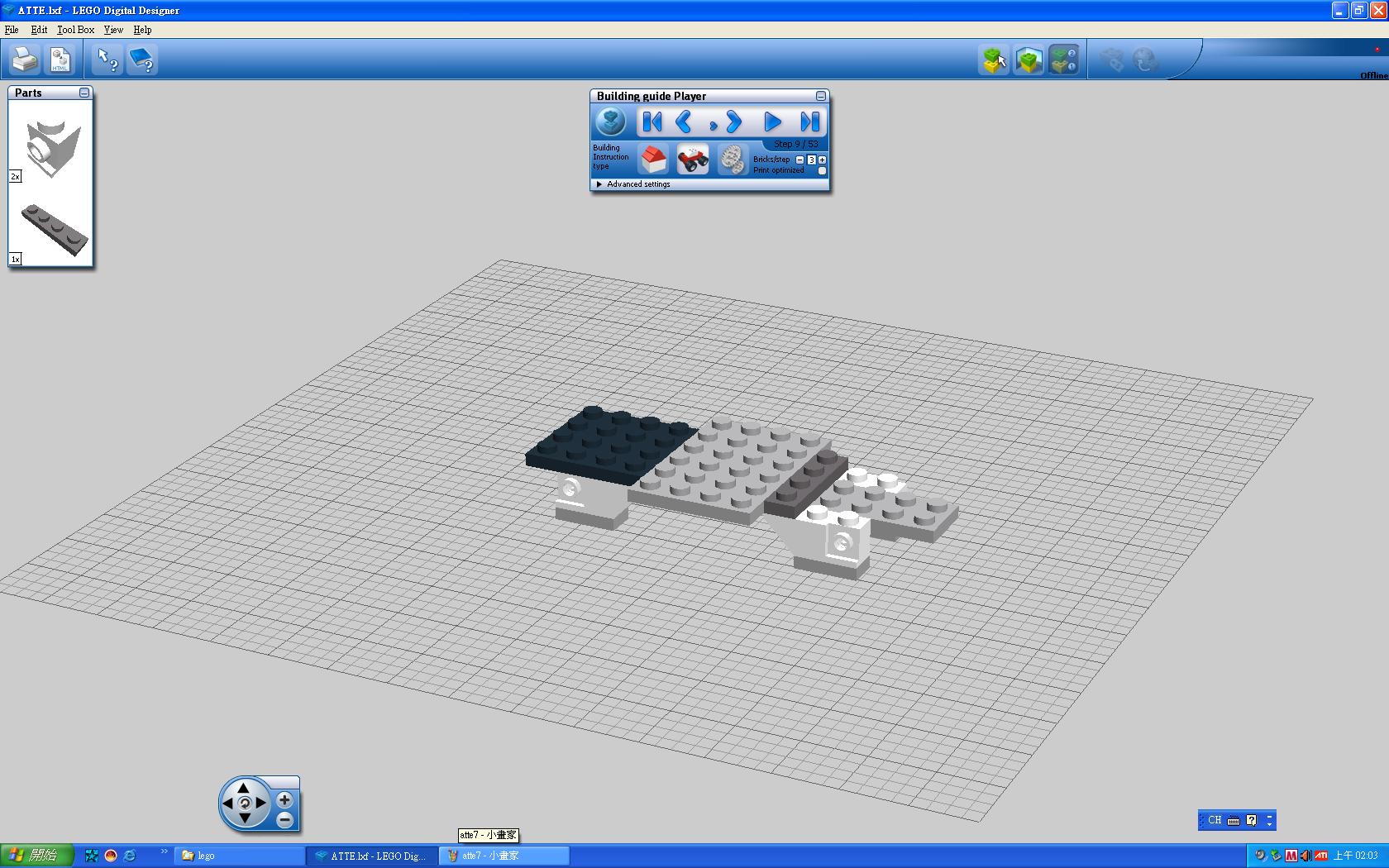Collapse the Building guide Player panel
Viewport: 1389px width, 868px height.
821,96
